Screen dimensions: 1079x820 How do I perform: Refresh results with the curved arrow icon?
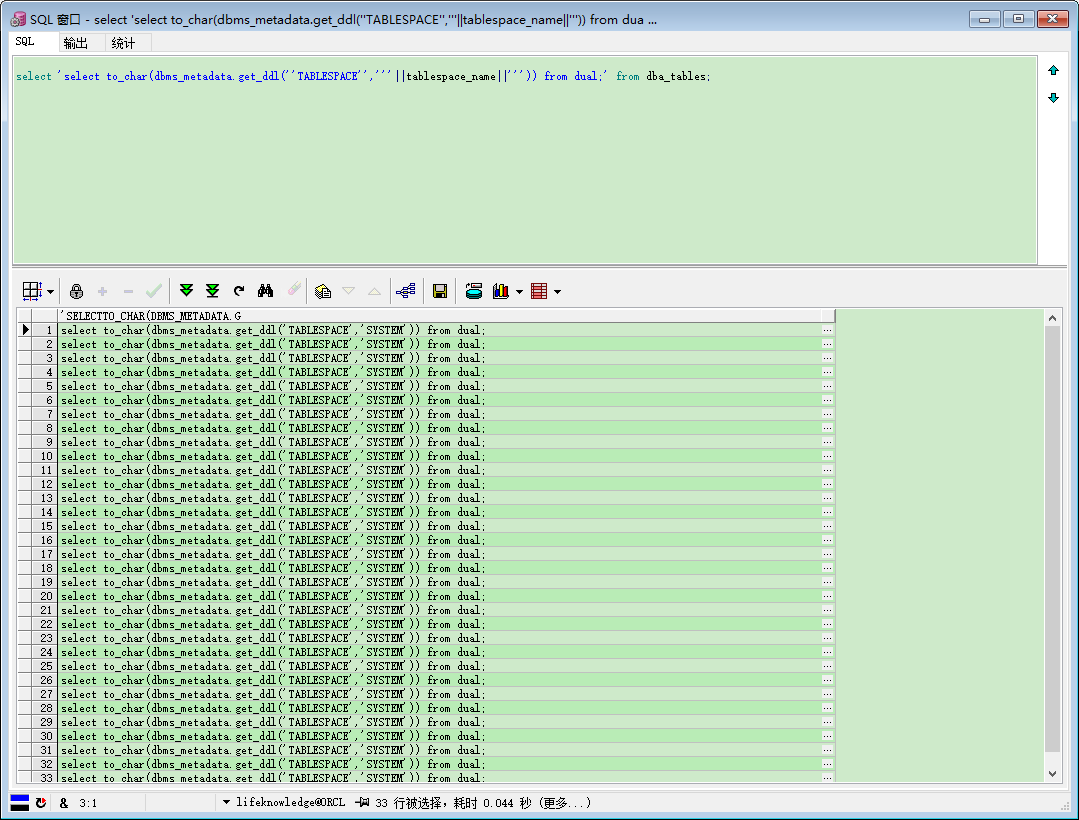click(x=239, y=291)
